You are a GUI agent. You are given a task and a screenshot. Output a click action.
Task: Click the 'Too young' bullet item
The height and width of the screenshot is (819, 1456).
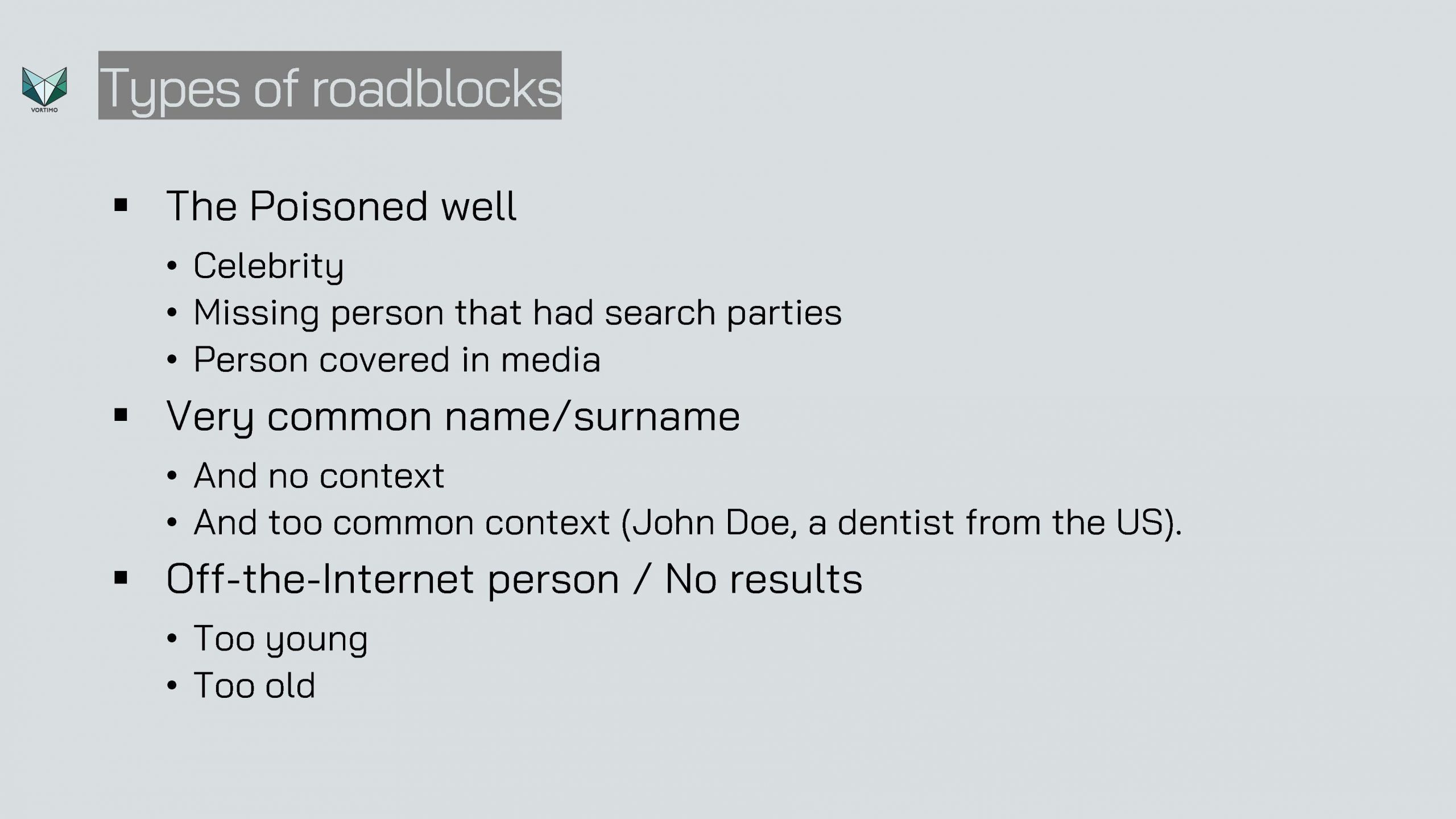(280, 638)
